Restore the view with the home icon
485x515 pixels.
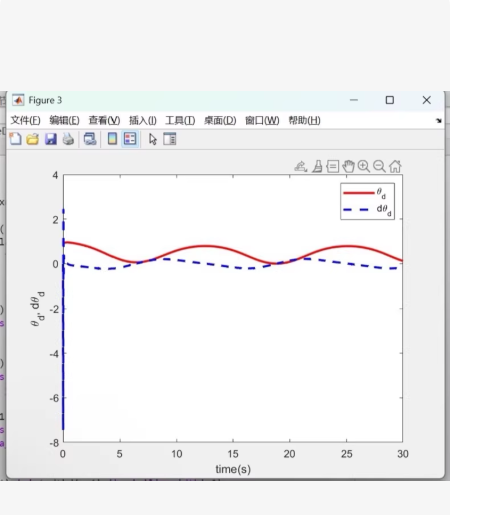click(395, 166)
